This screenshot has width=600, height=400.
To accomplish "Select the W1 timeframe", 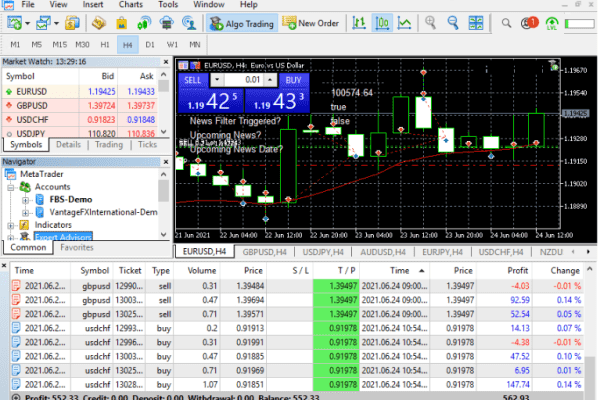I will point(172,45).
